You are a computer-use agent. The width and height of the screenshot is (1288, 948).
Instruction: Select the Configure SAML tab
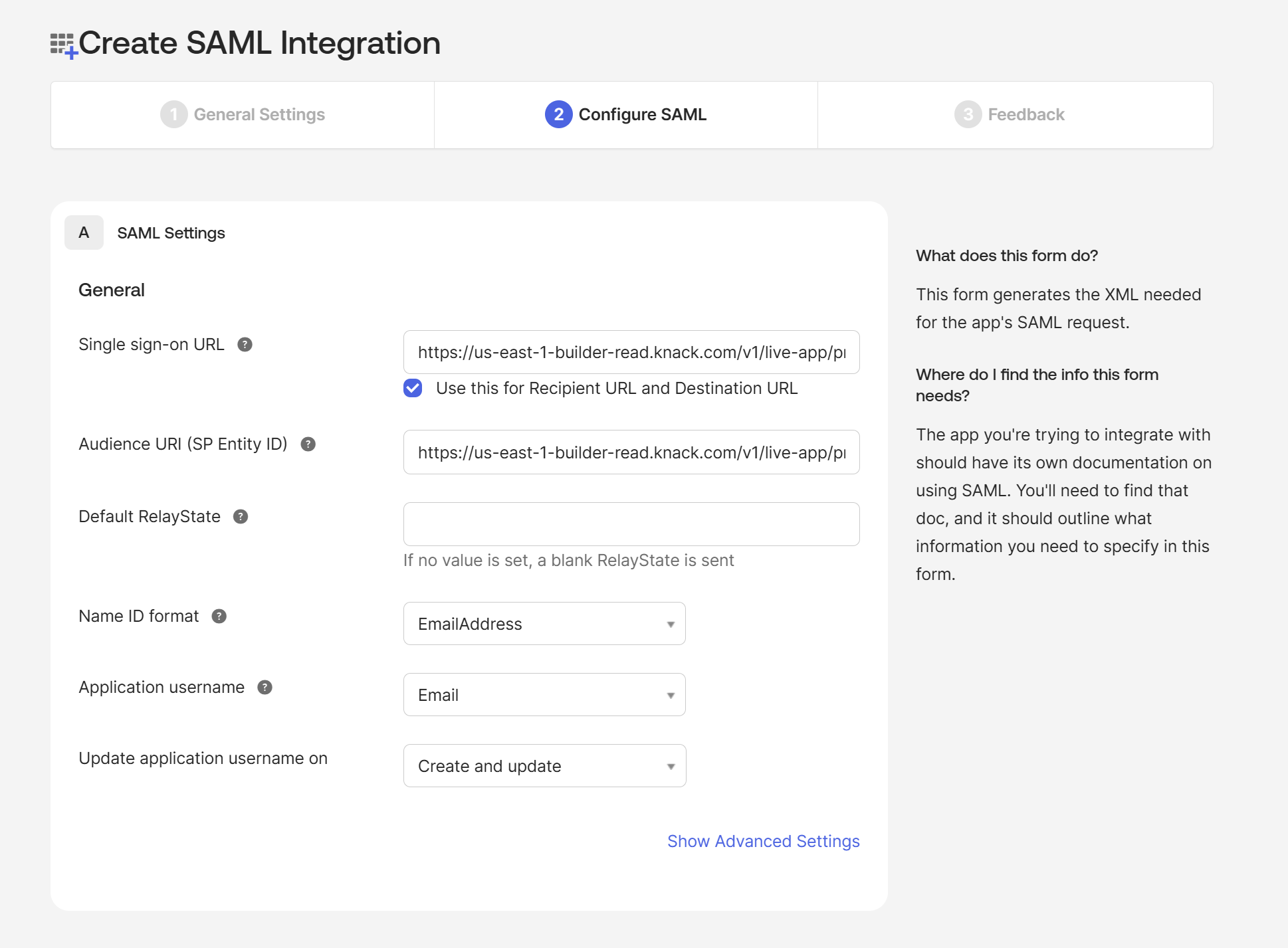[x=625, y=115]
